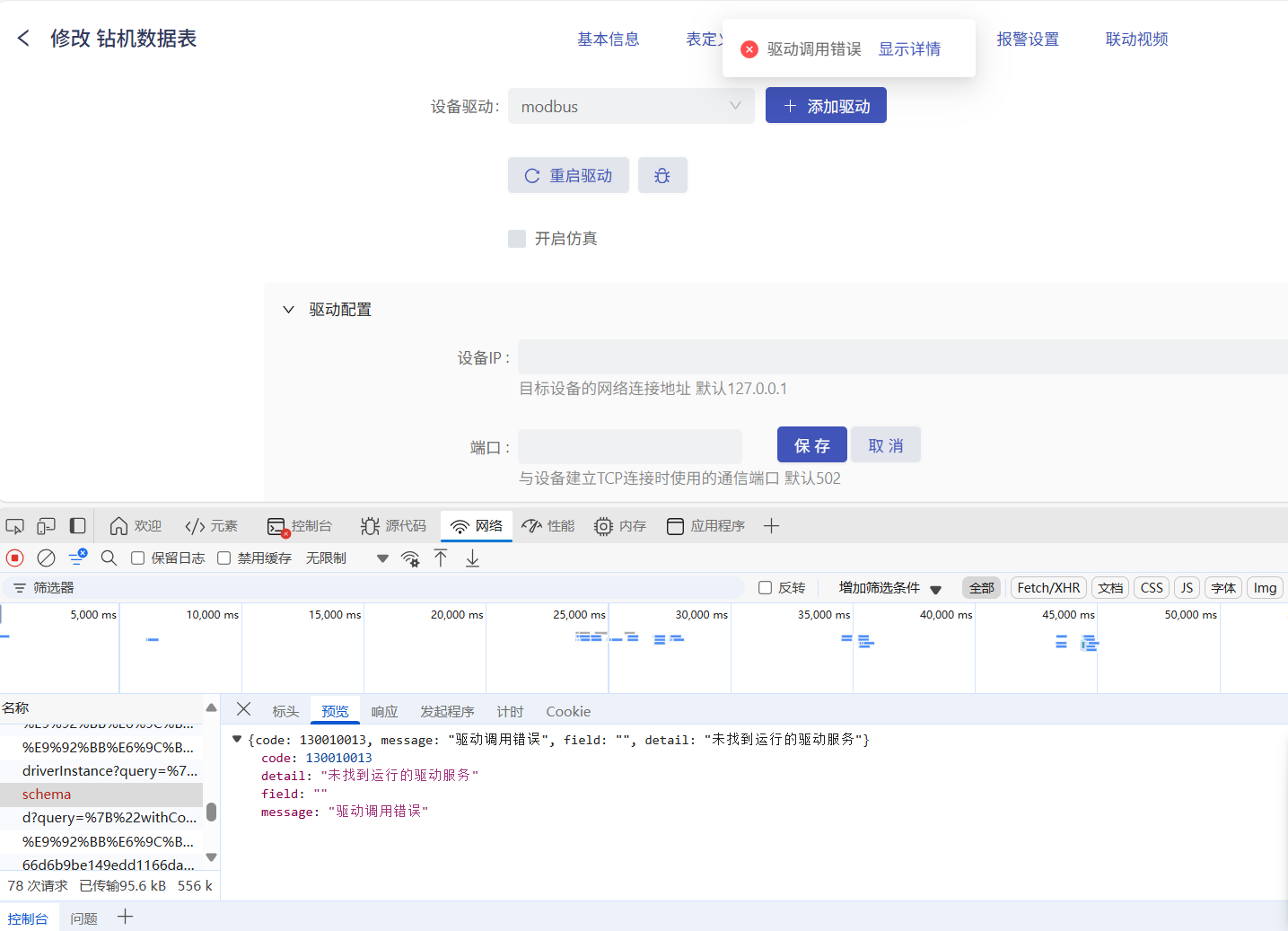Viewport: 1288px width, 931px height.
Task: Toggle the 字体 filter
Action: (x=1223, y=588)
